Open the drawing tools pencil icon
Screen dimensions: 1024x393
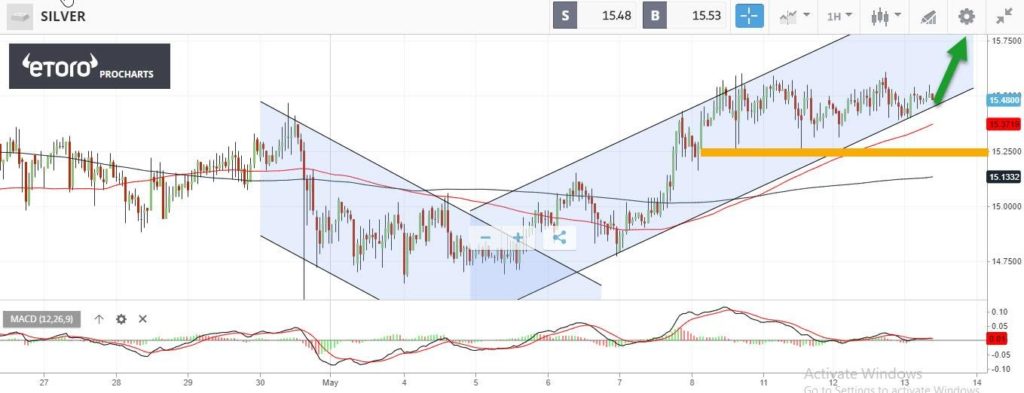click(x=928, y=18)
